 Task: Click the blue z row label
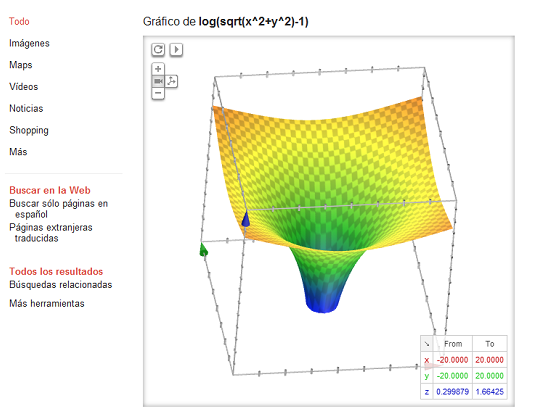(x=427, y=392)
